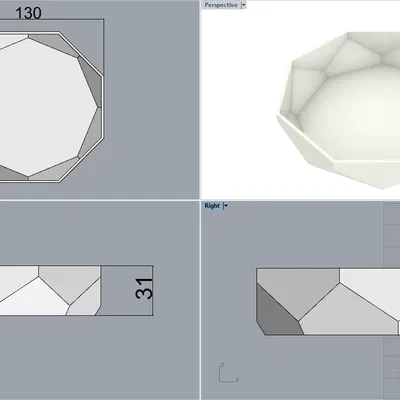This screenshot has width=400, height=400.
Task: Pick the lightest upper-right facet in Right view
Action: pyautogui.click(x=372, y=288)
